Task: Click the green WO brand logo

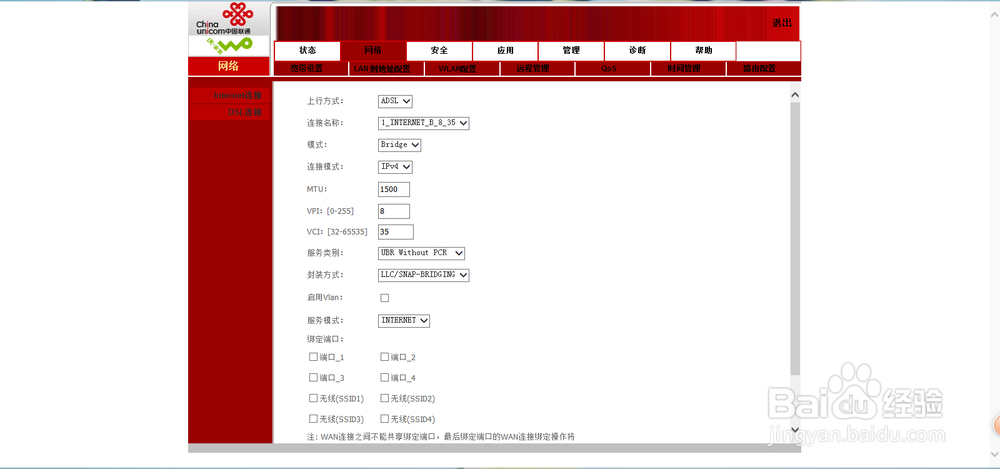Action: pos(229,45)
